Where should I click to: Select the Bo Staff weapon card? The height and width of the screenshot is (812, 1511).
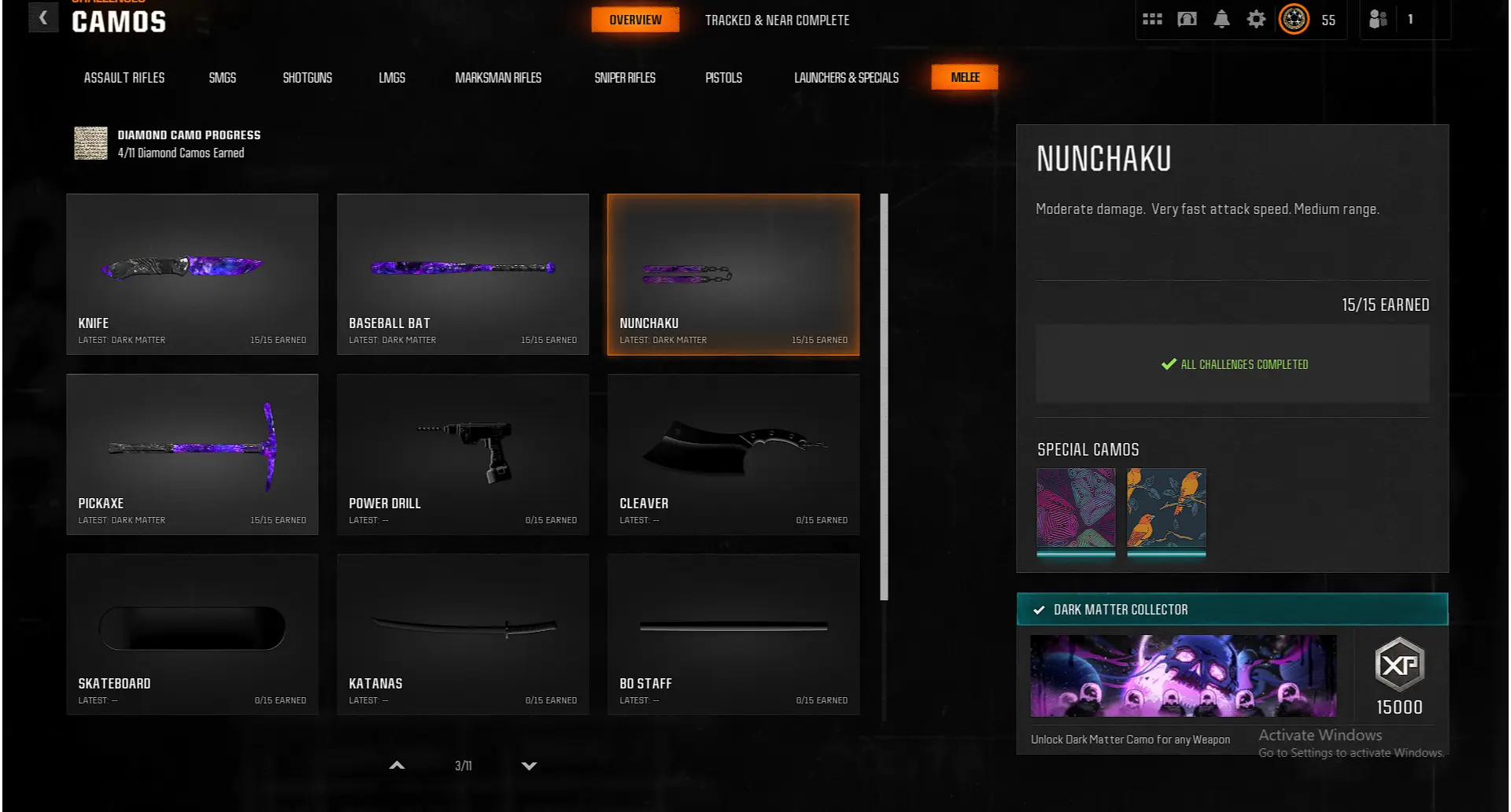point(733,635)
